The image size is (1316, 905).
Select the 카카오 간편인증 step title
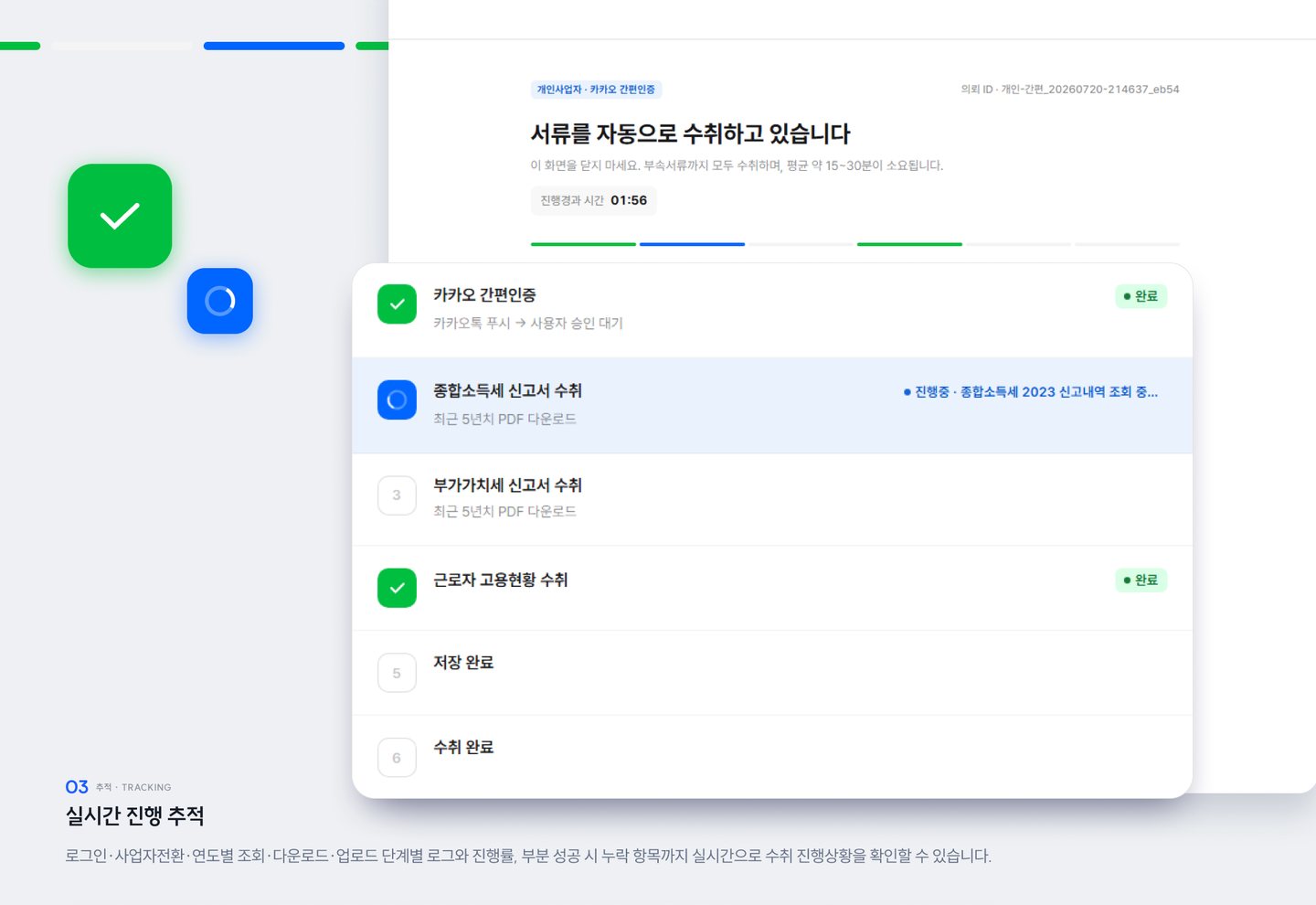tap(484, 295)
